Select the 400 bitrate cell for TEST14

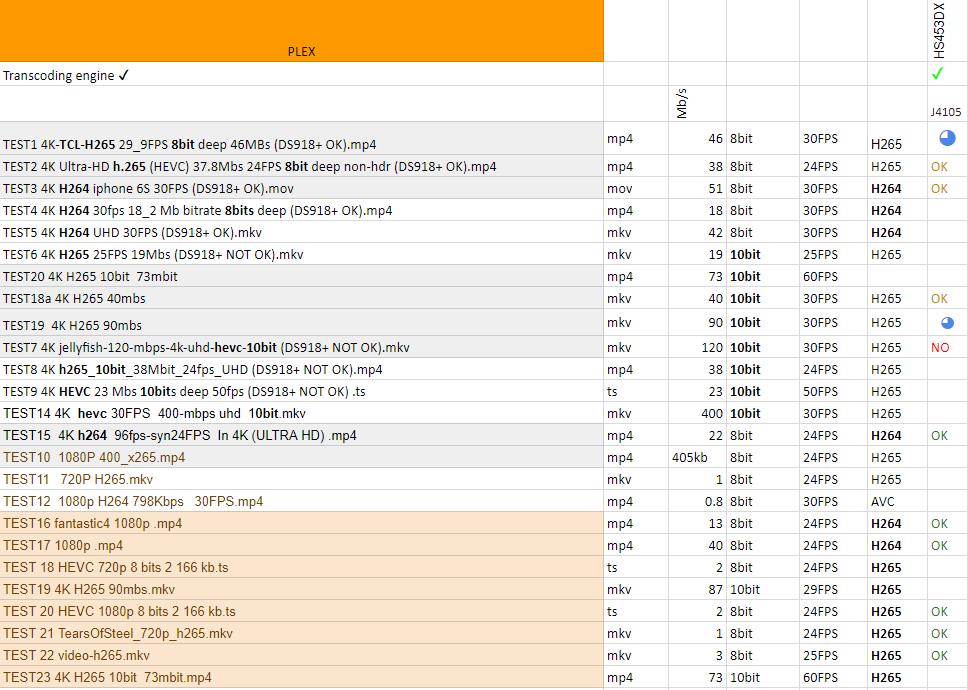697,414
